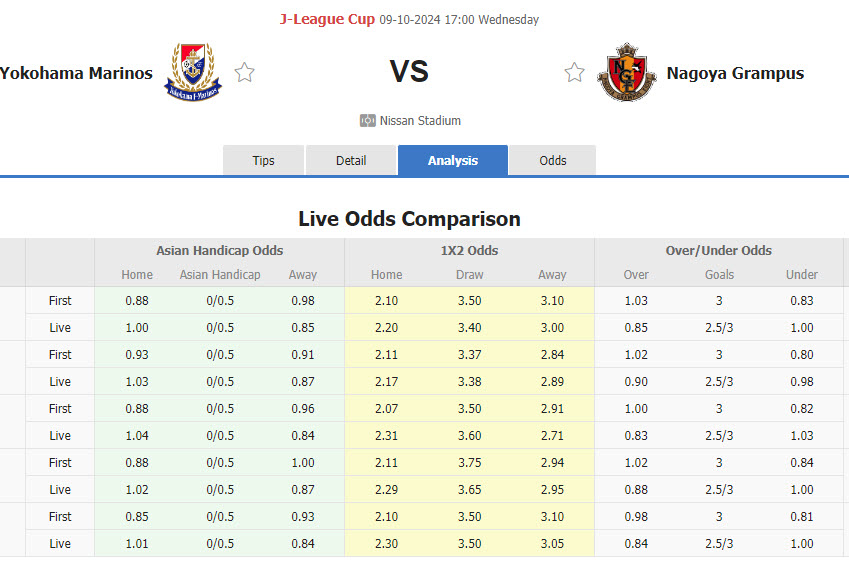Click over odds 0.88
849x566 pixels.
coord(636,490)
